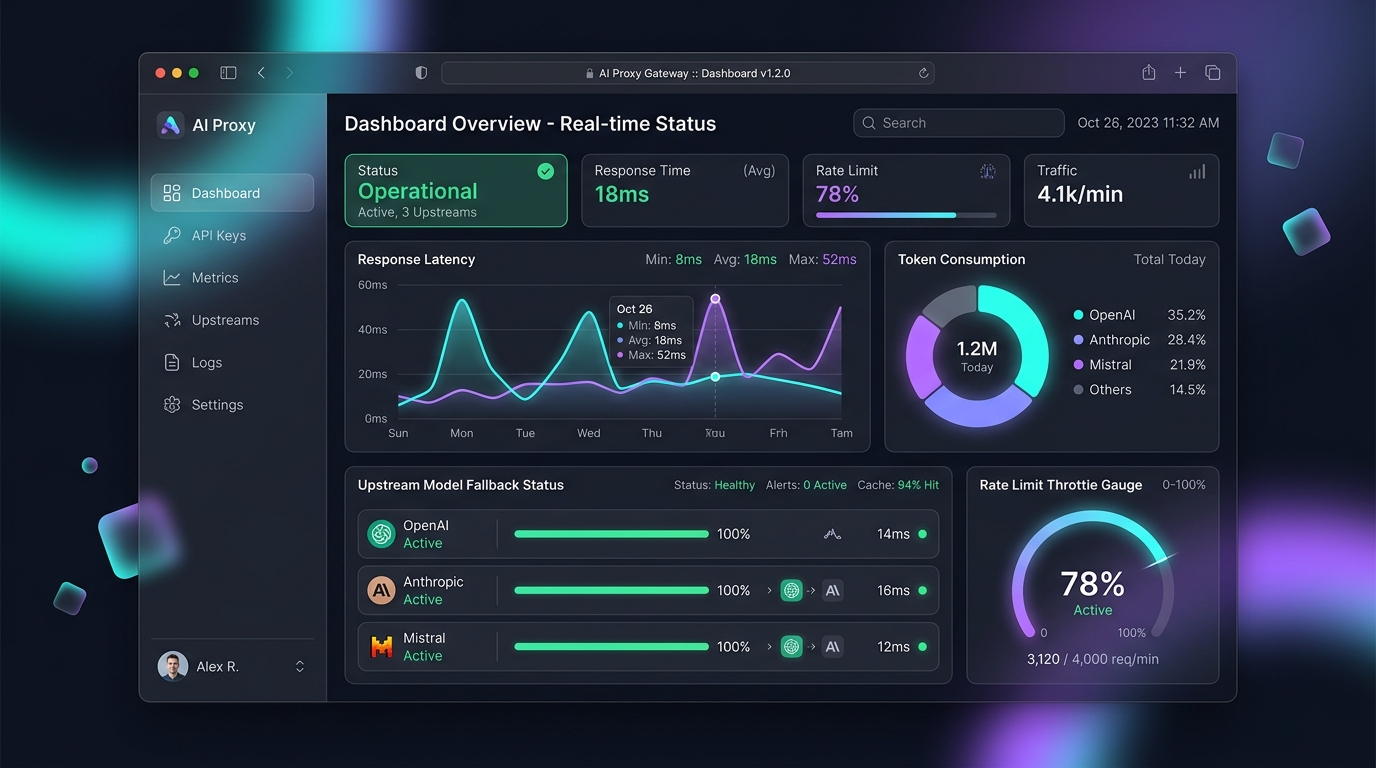Click the Status Healthy text
1376x768 pixels.
pyautogui.click(x=714, y=485)
